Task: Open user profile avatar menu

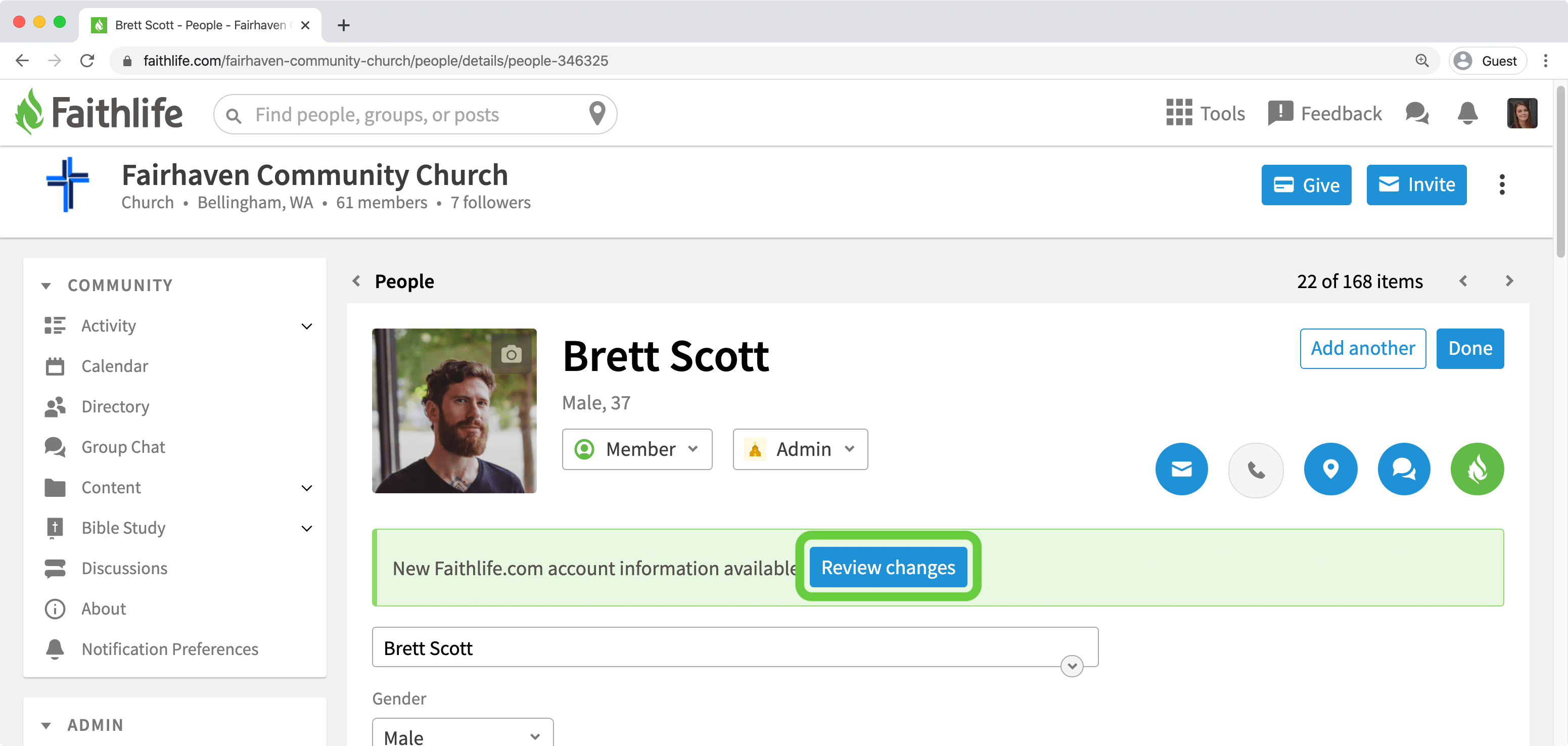Action: tap(1521, 113)
